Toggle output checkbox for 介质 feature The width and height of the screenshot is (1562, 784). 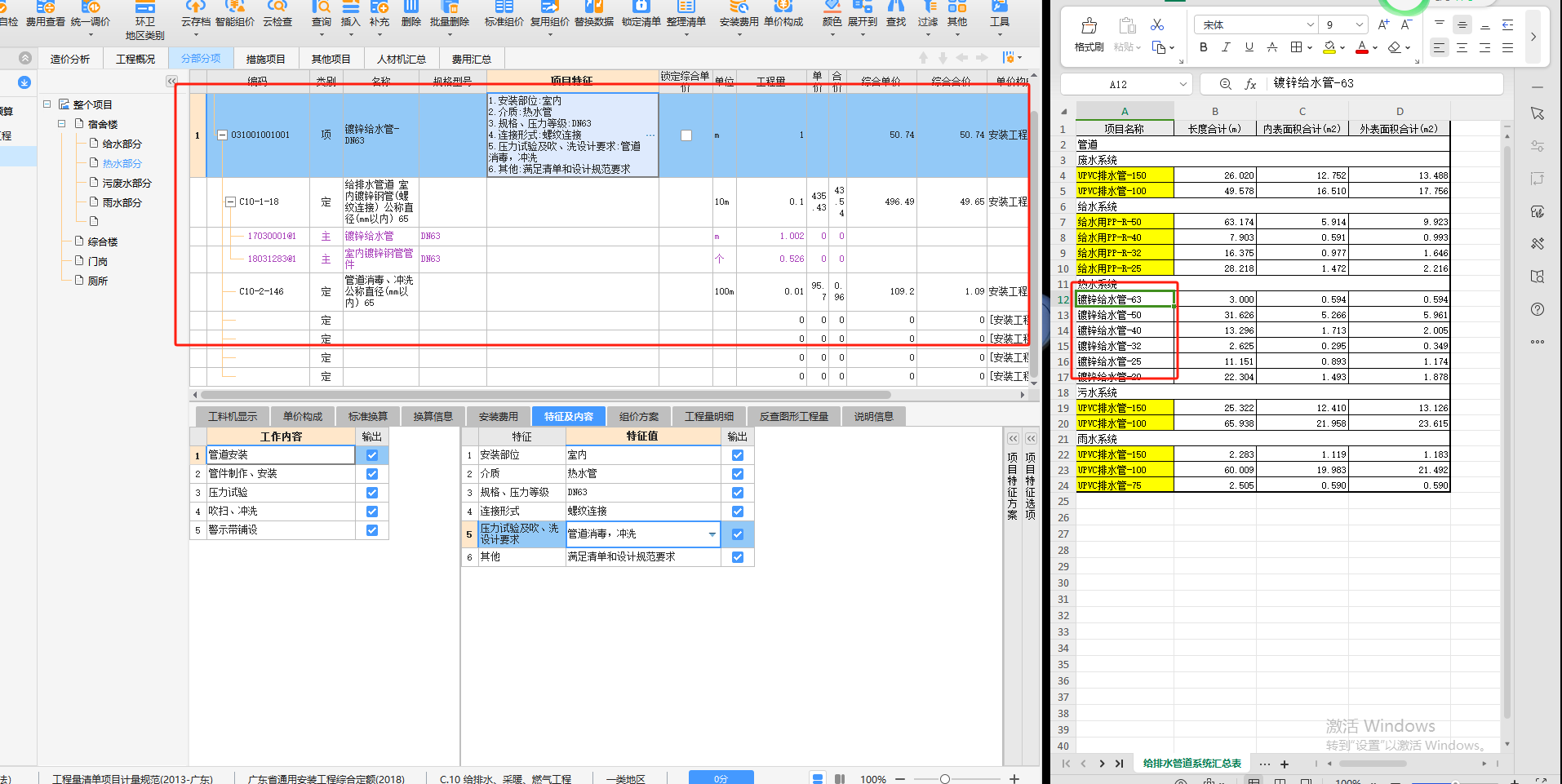point(738,474)
